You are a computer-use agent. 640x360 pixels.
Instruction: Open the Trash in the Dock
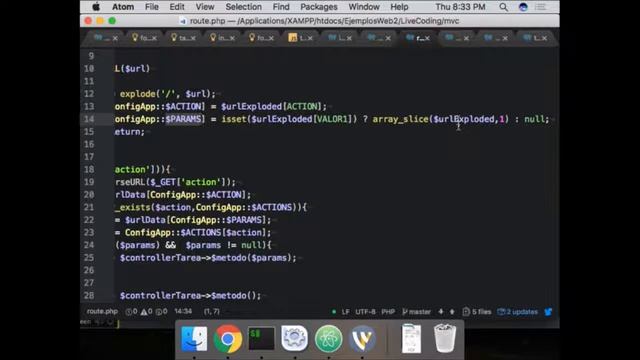point(445,338)
